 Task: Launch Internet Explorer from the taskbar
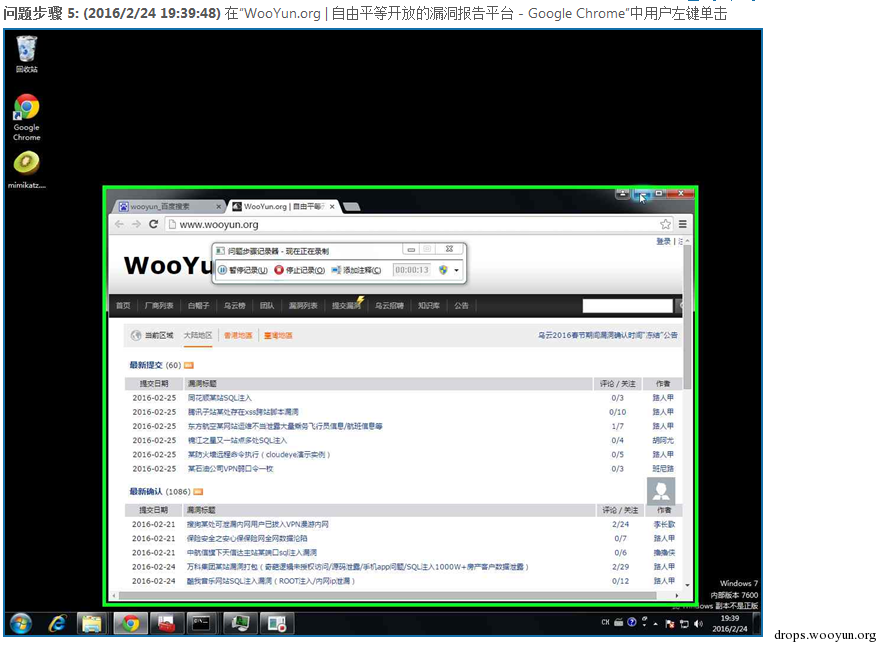coord(57,624)
